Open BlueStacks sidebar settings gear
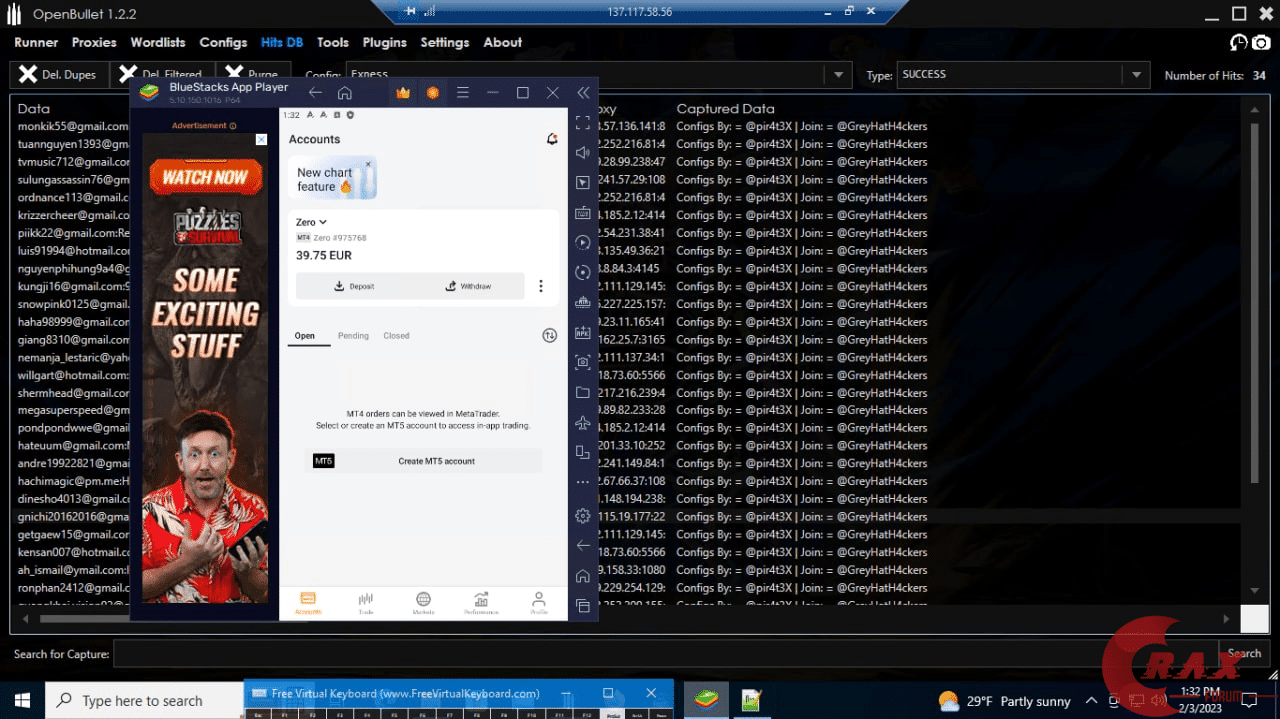 tap(583, 516)
